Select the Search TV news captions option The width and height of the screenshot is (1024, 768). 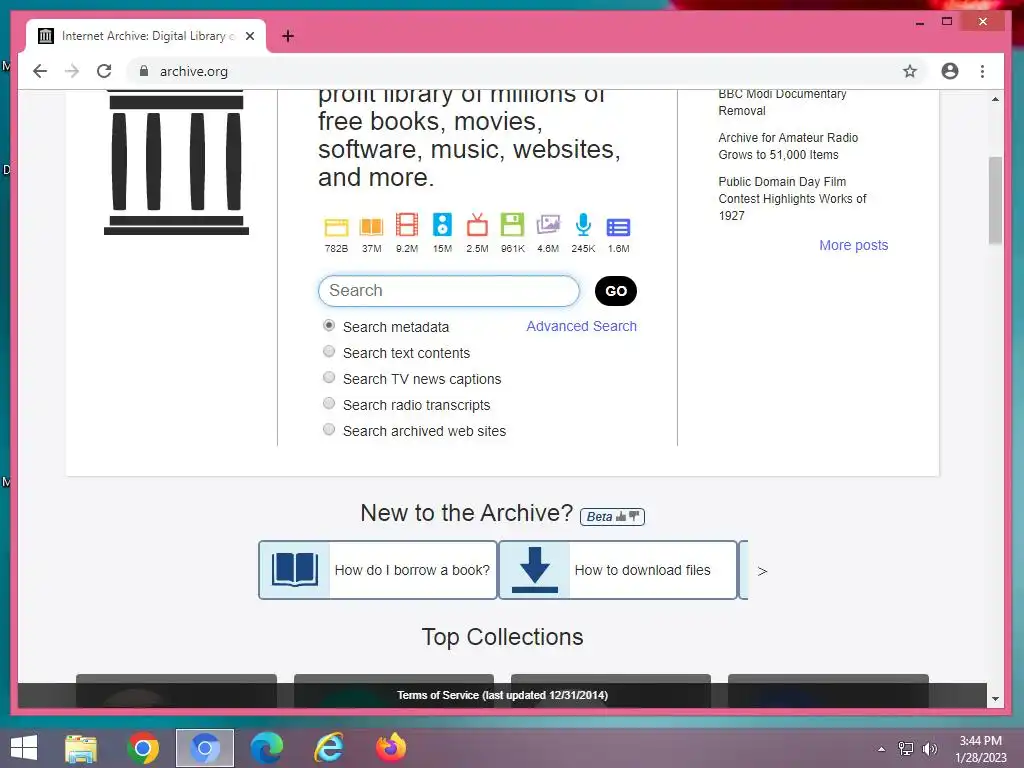(329, 377)
